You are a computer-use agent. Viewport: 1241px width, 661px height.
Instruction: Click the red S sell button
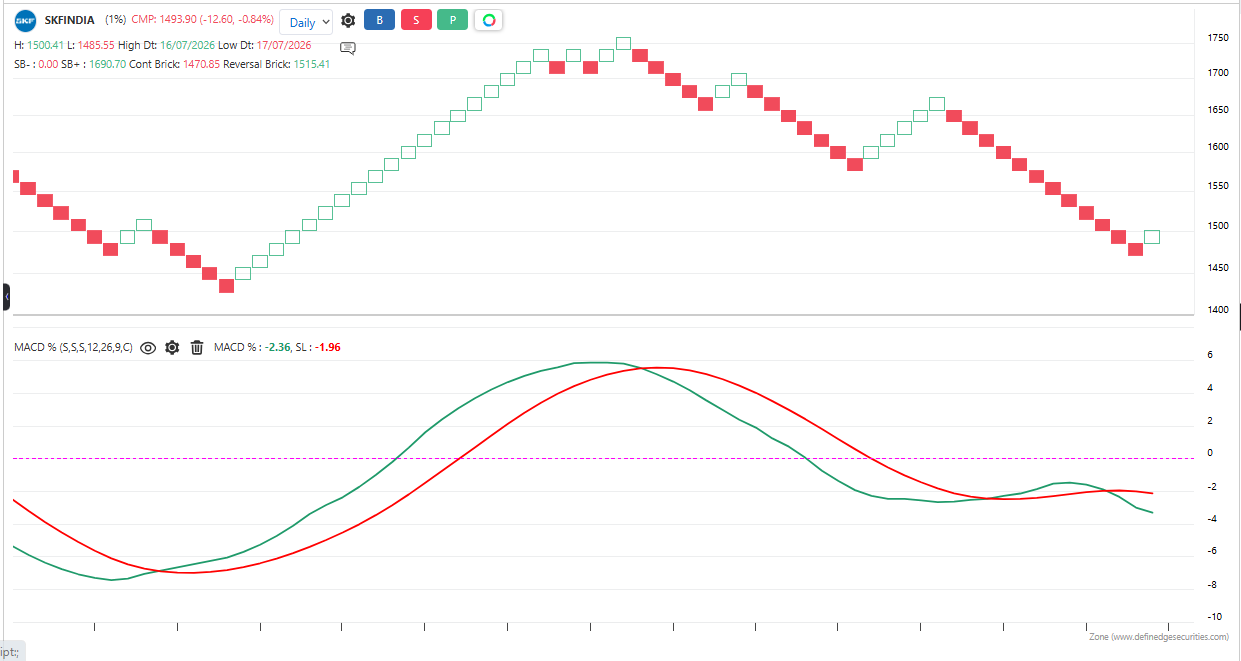(416, 20)
